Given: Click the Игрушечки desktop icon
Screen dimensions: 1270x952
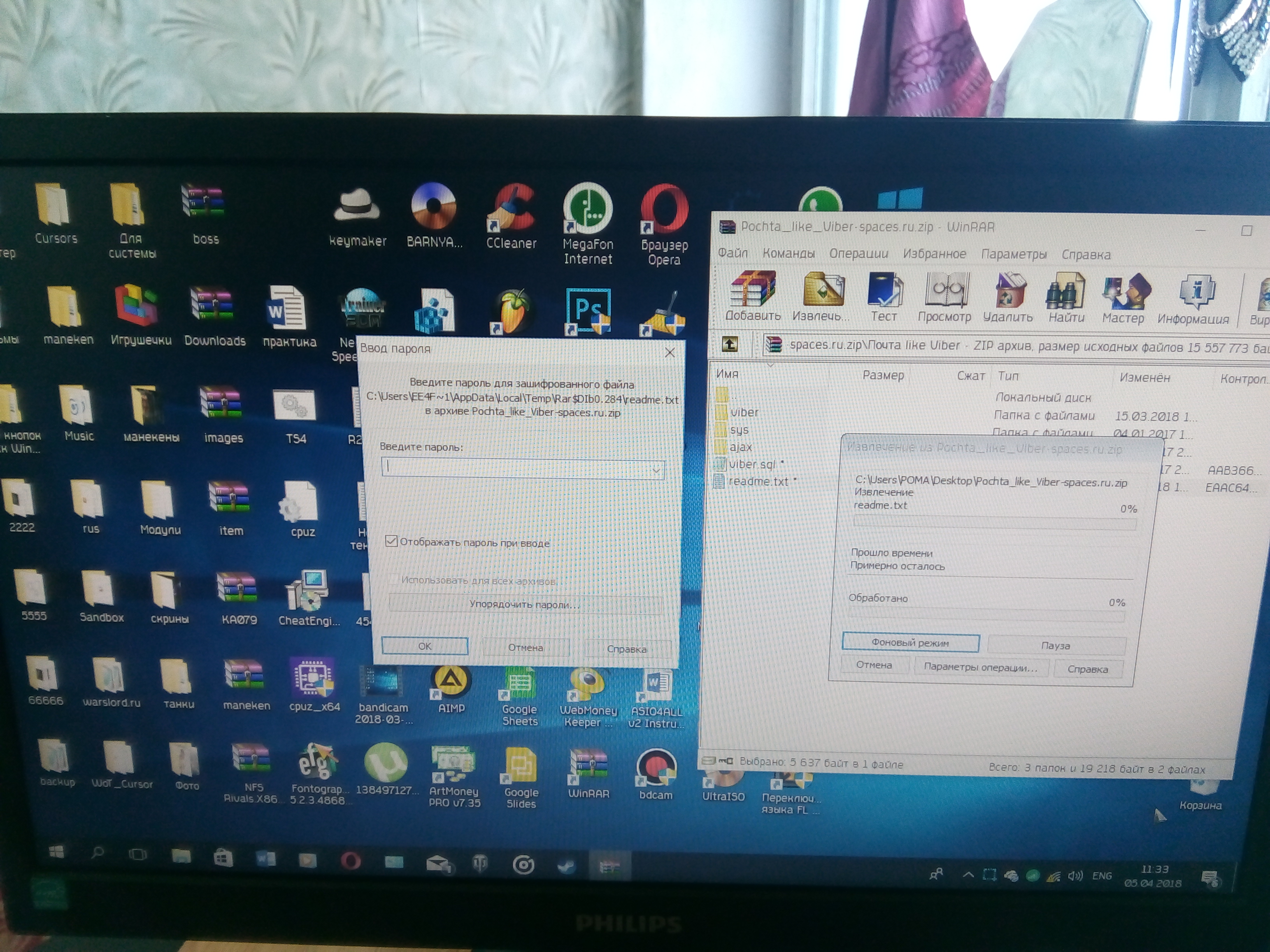Looking at the screenshot, I should [x=141, y=316].
